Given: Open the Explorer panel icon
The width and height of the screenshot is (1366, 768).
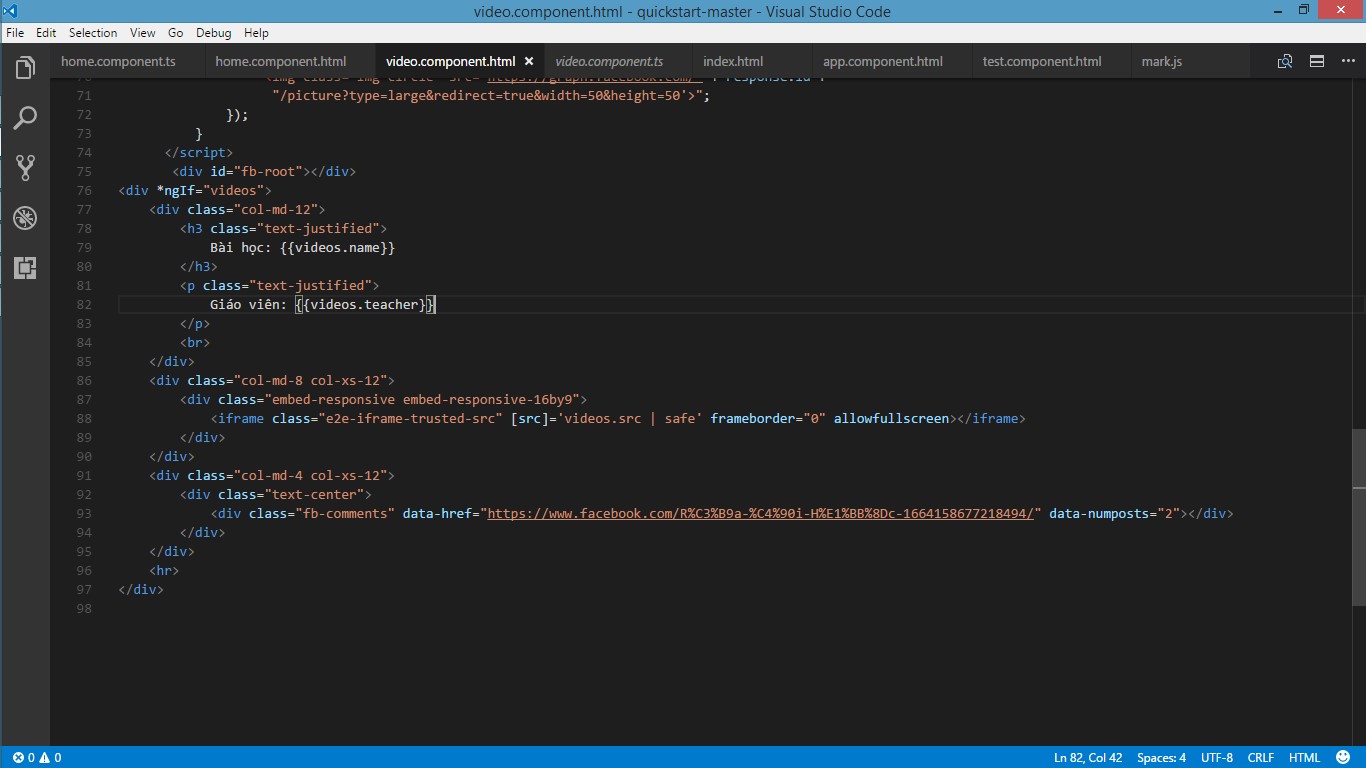Looking at the screenshot, I should [x=25, y=68].
